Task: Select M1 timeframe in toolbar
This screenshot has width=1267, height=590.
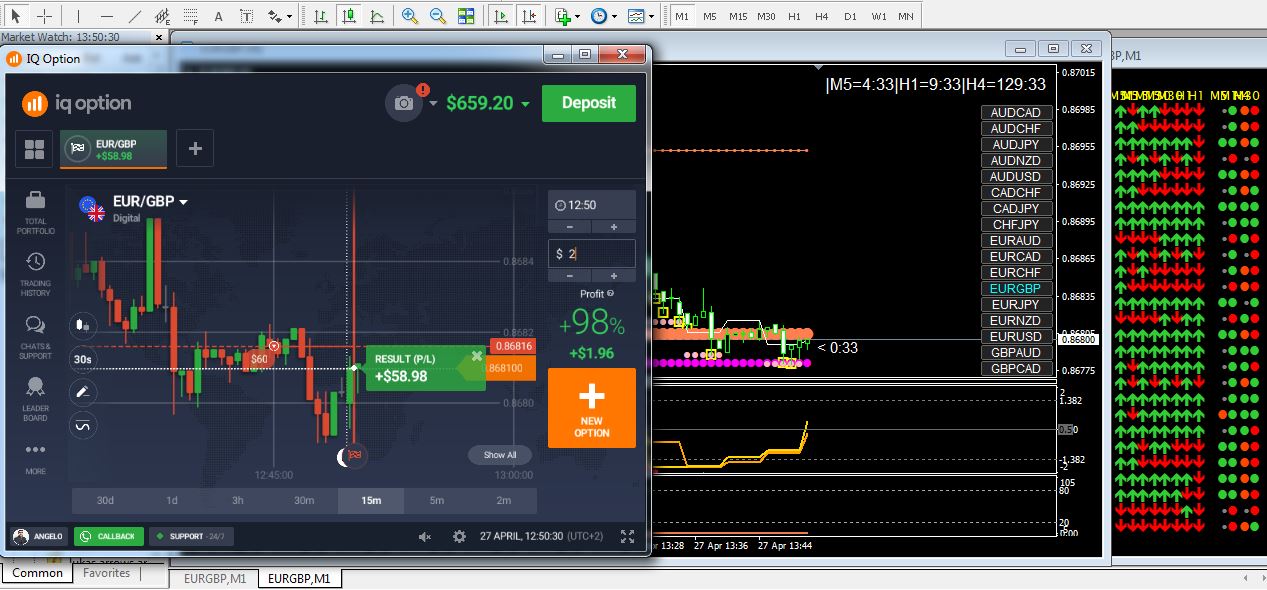Action: [681, 16]
